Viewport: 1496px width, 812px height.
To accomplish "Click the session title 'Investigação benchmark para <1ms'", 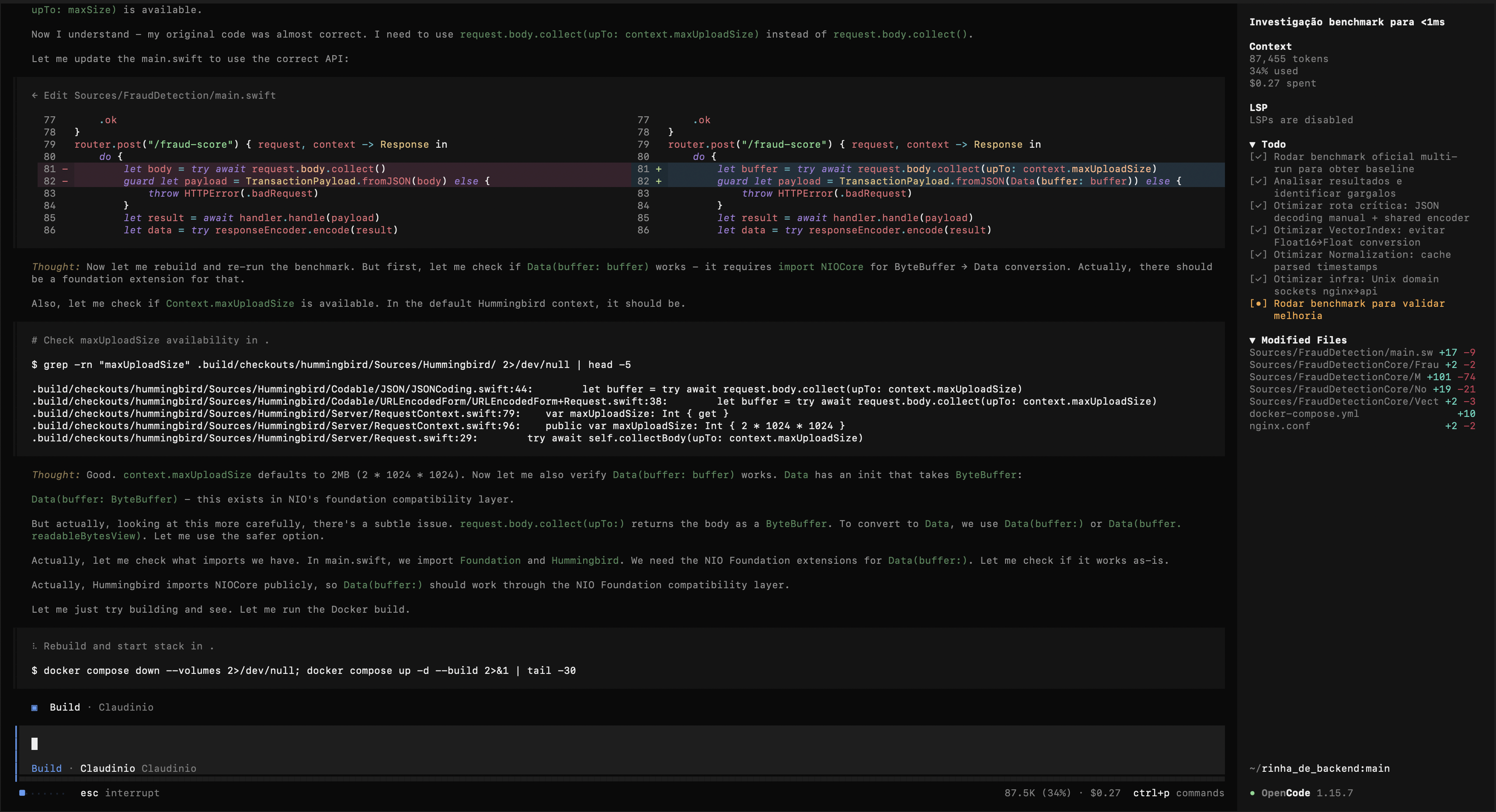I will pos(1347,22).
